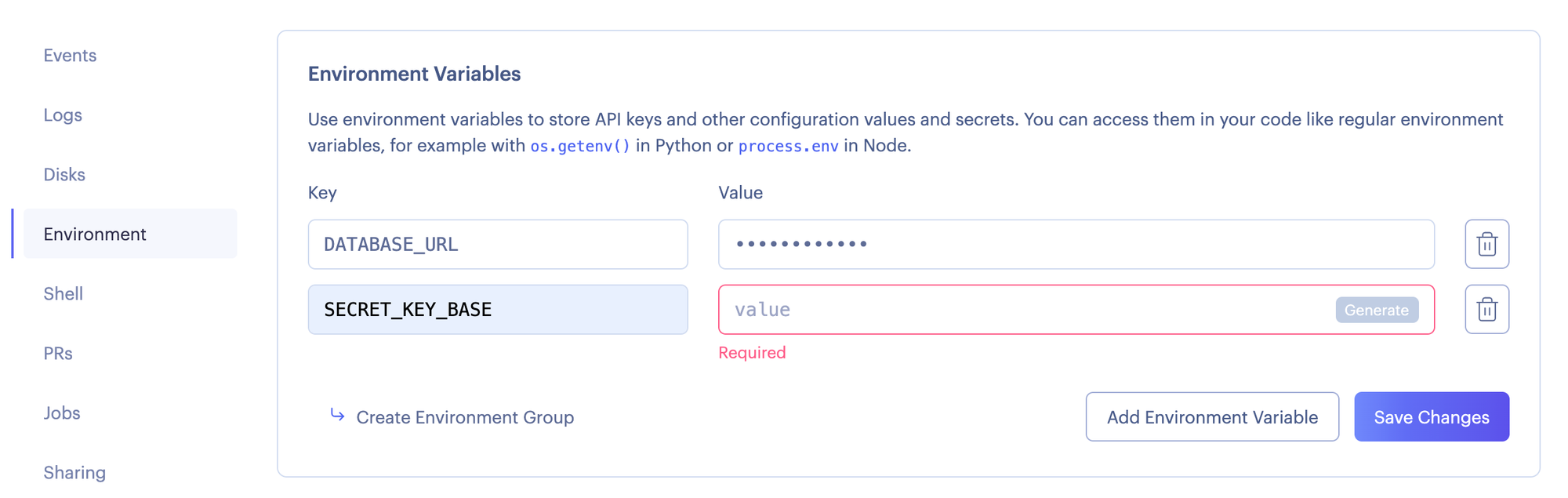Edit the SECRET_KEY_BASE key field
Image resolution: width=1568 pixels, height=498 pixels.
click(497, 310)
